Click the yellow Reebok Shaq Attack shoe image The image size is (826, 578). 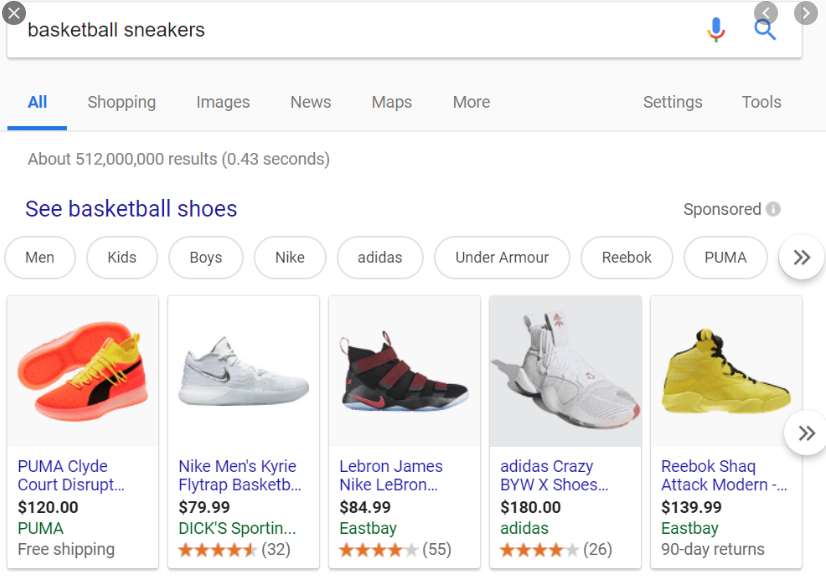click(x=726, y=371)
